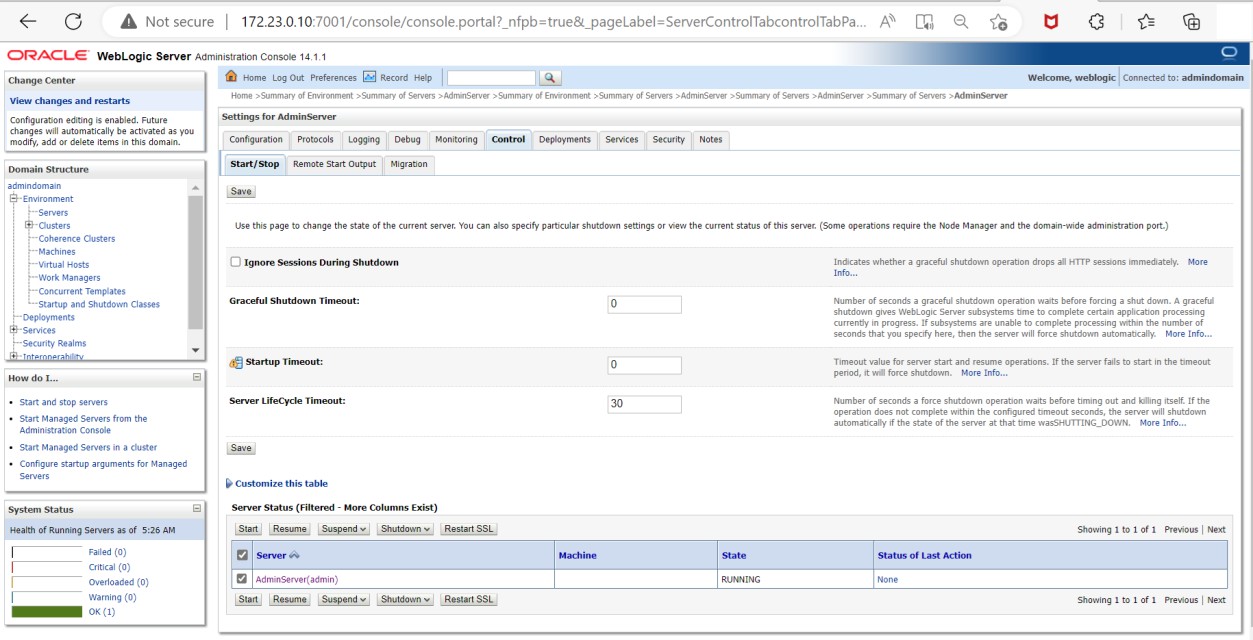
Task: Open the top Suspend dropdown
Action: point(343,529)
